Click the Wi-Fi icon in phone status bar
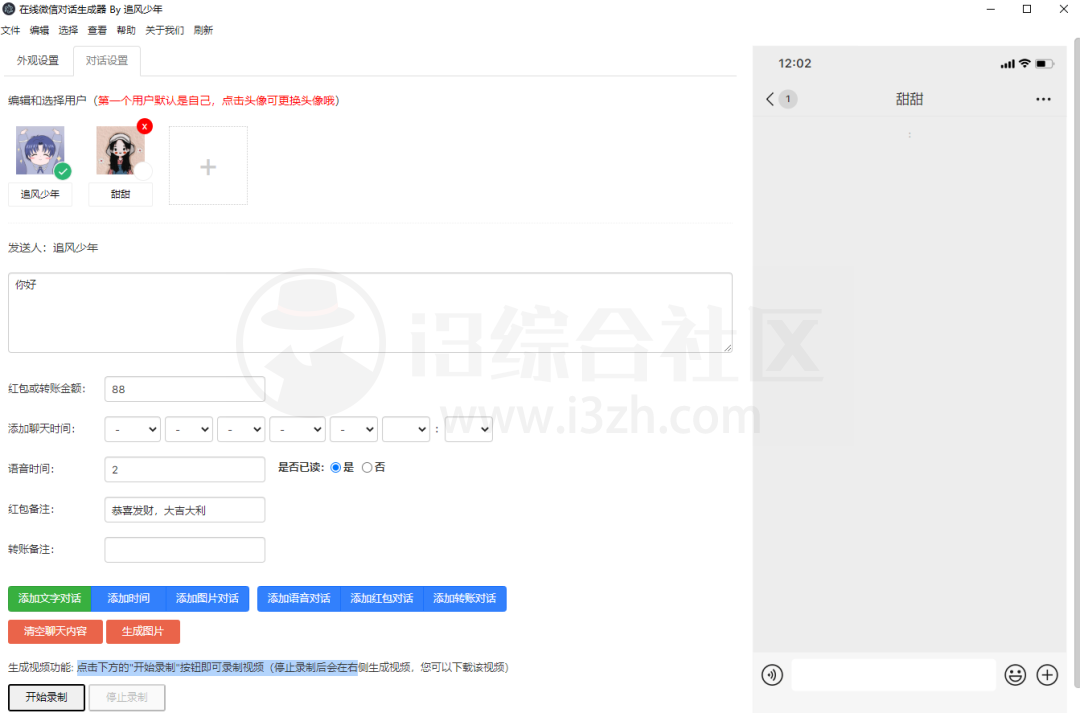The image size is (1080, 713). (1025, 63)
